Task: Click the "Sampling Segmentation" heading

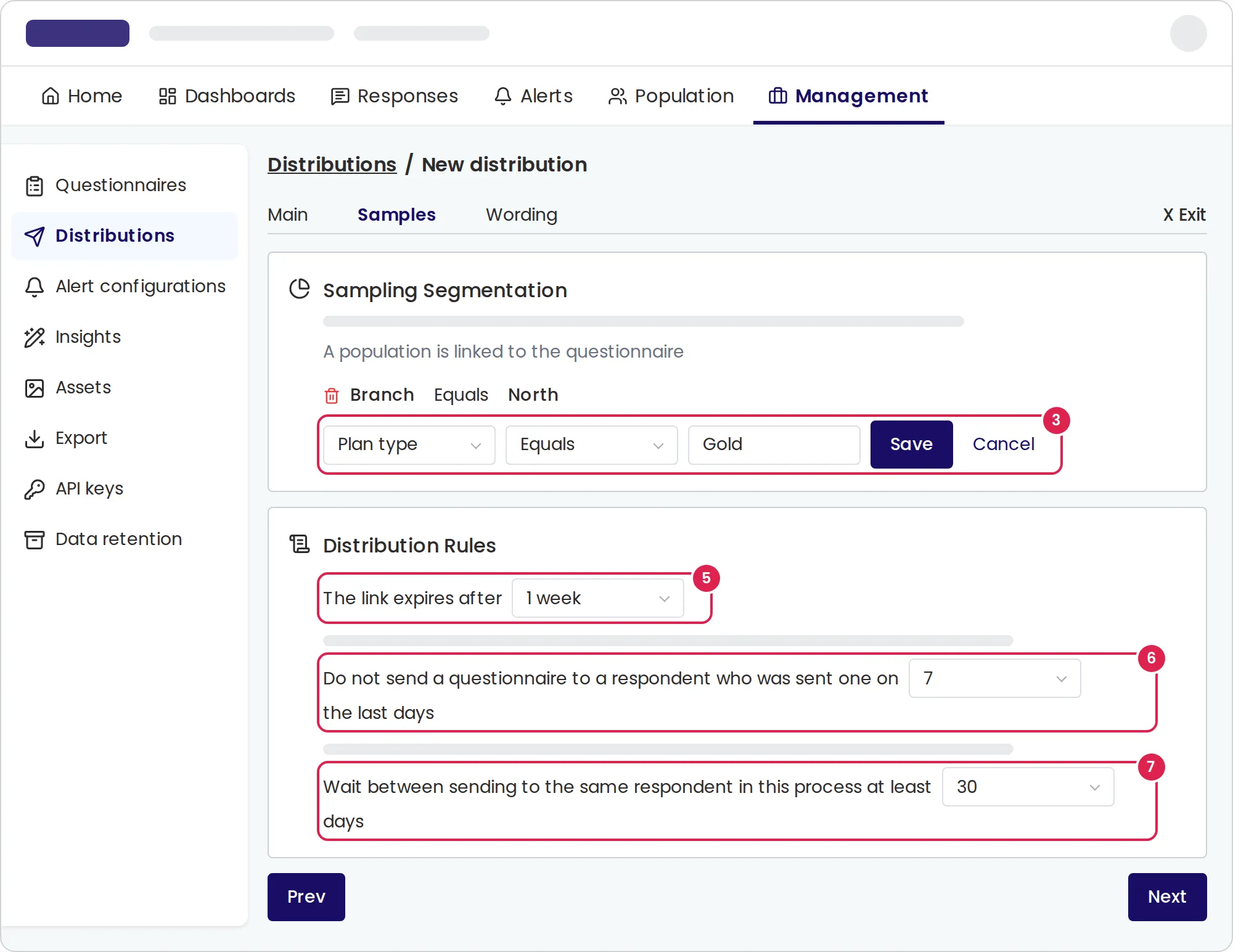Action: click(445, 290)
